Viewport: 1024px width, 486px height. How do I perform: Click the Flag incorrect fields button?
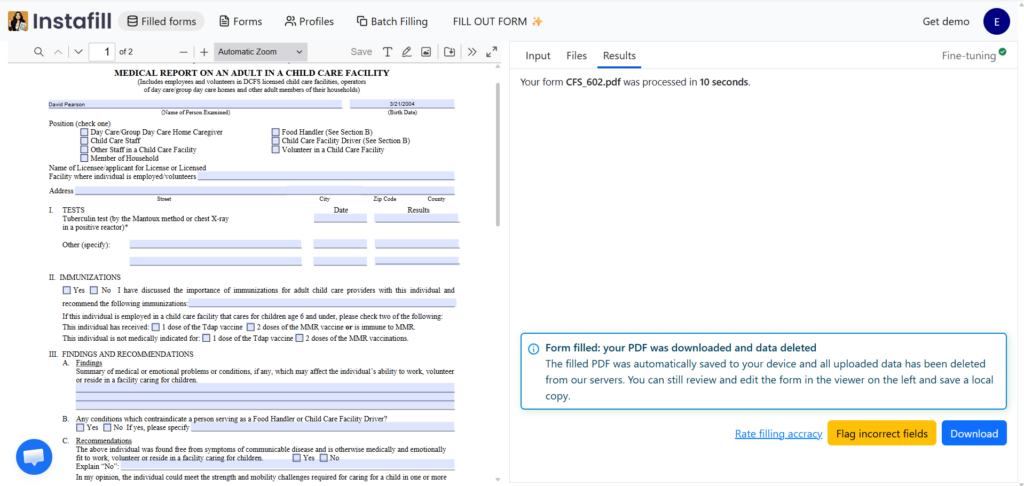coord(881,433)
